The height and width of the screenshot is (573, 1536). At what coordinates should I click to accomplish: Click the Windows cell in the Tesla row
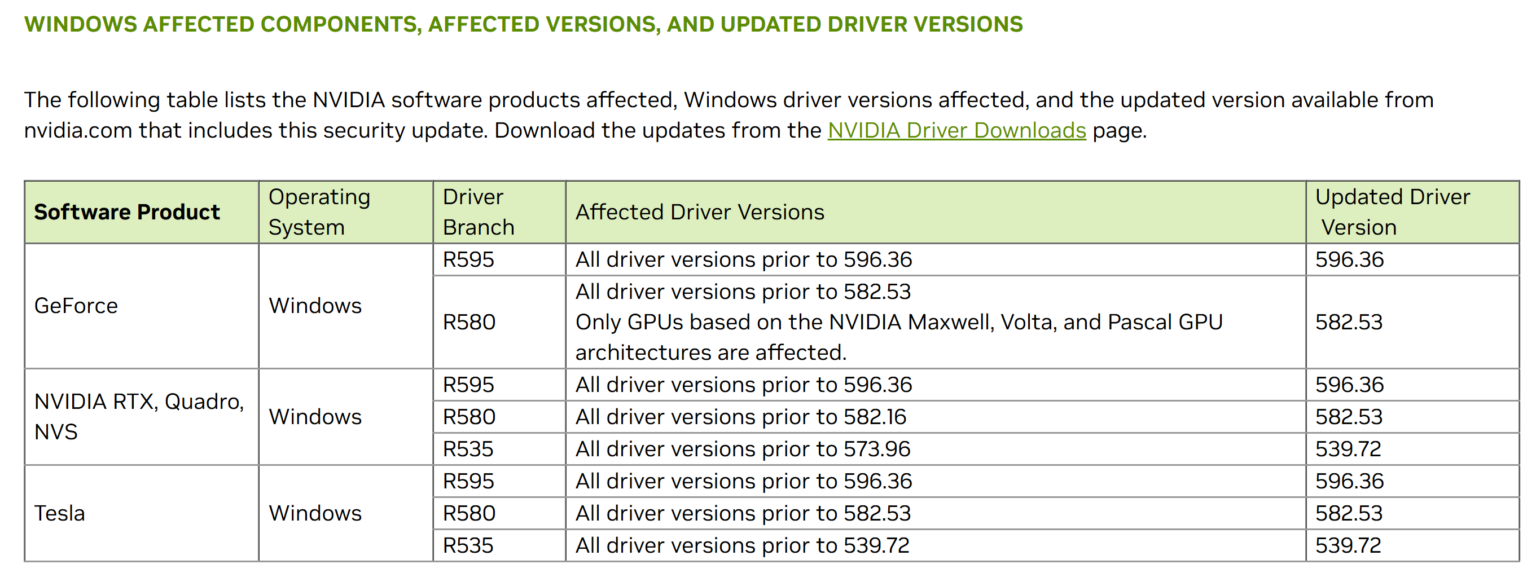pyautogui.click(x=346, y=513)
